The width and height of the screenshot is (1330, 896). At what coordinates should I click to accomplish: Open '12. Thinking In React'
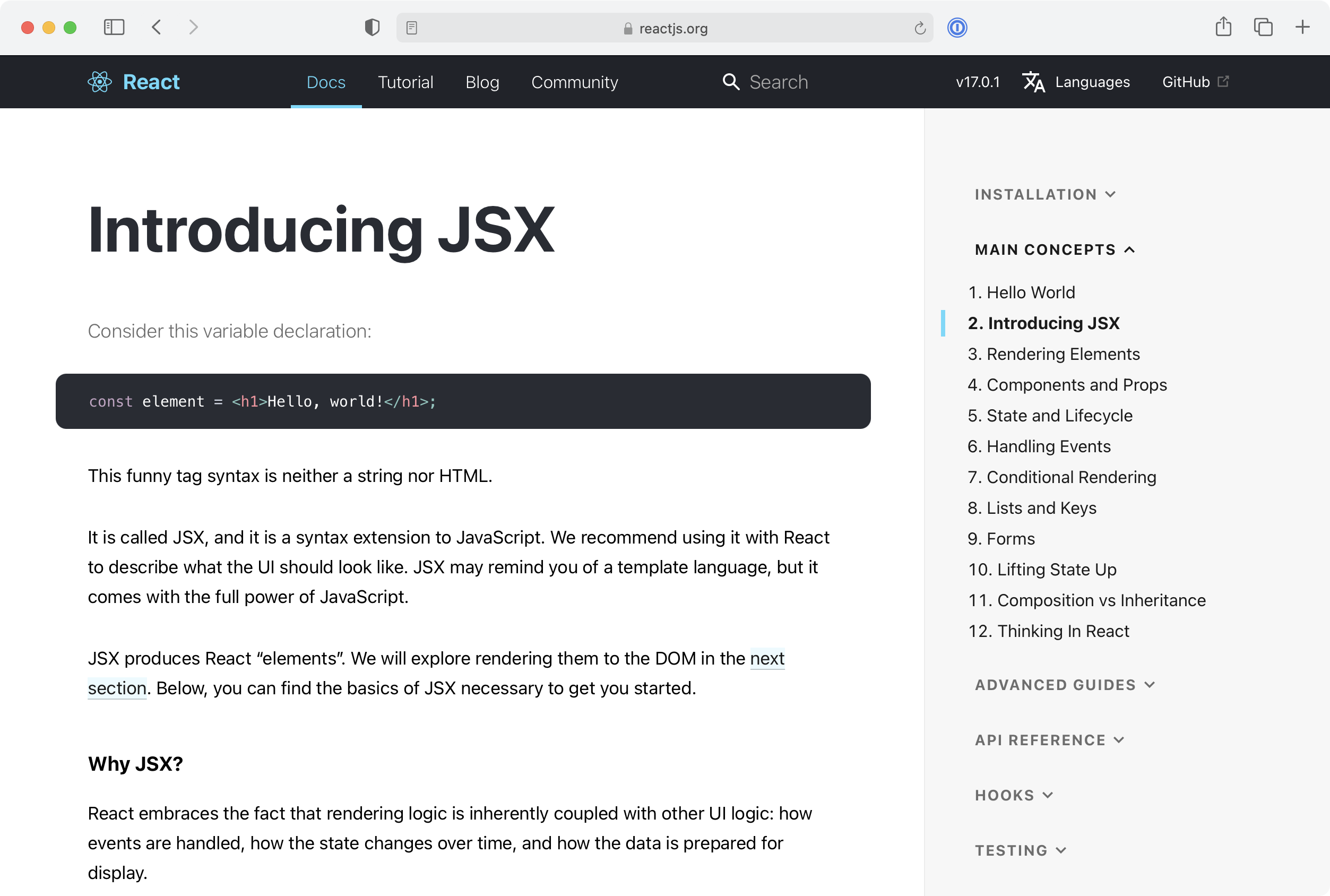pos(1048,632)
